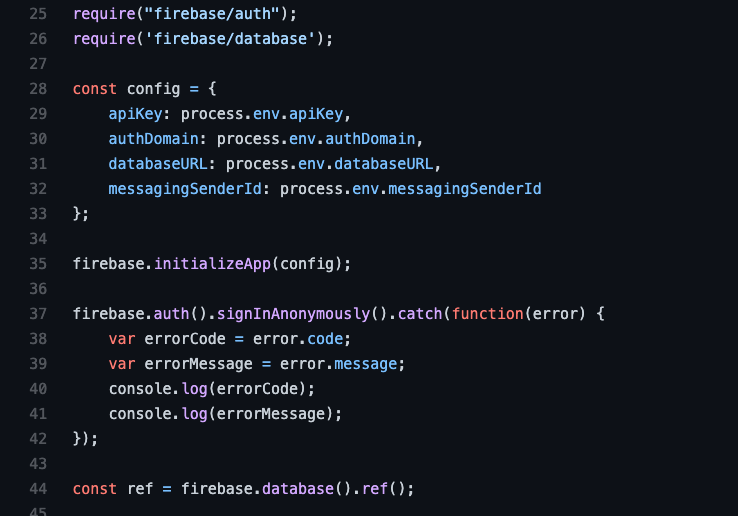Click the catch method on line 37
738x516 pixels.
(420, 314)
